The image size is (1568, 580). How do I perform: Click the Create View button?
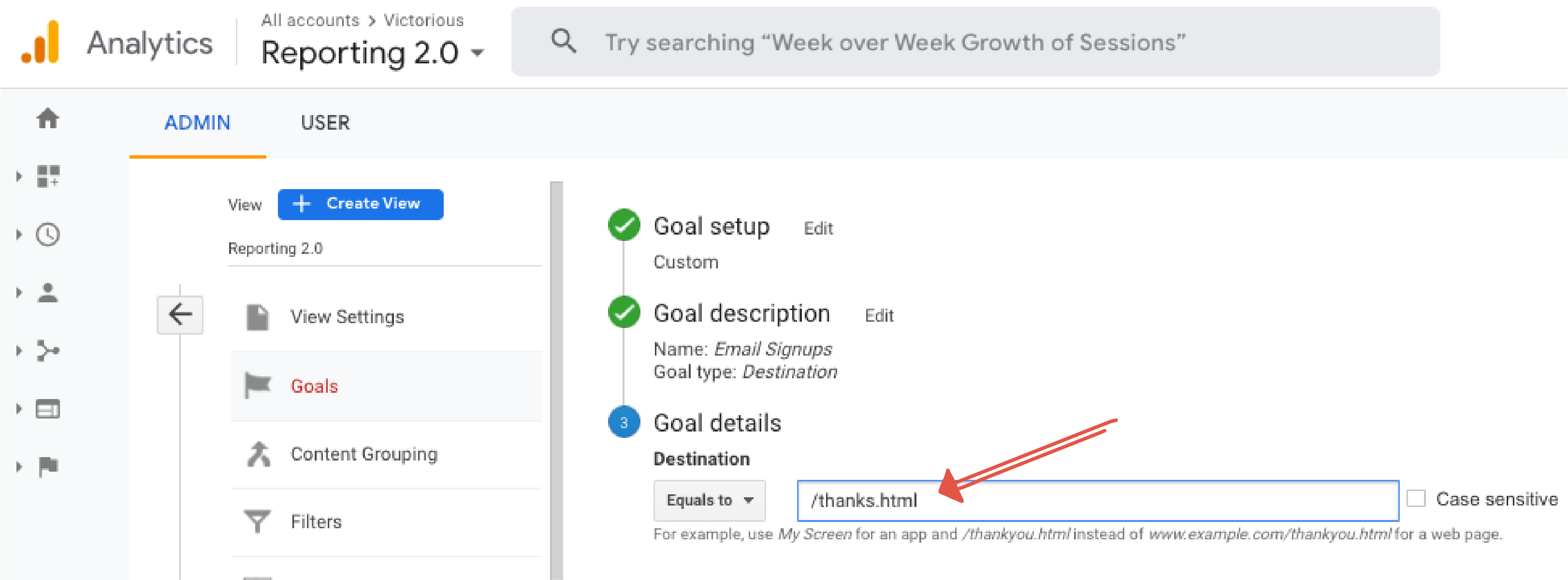(x=361, y=204)
